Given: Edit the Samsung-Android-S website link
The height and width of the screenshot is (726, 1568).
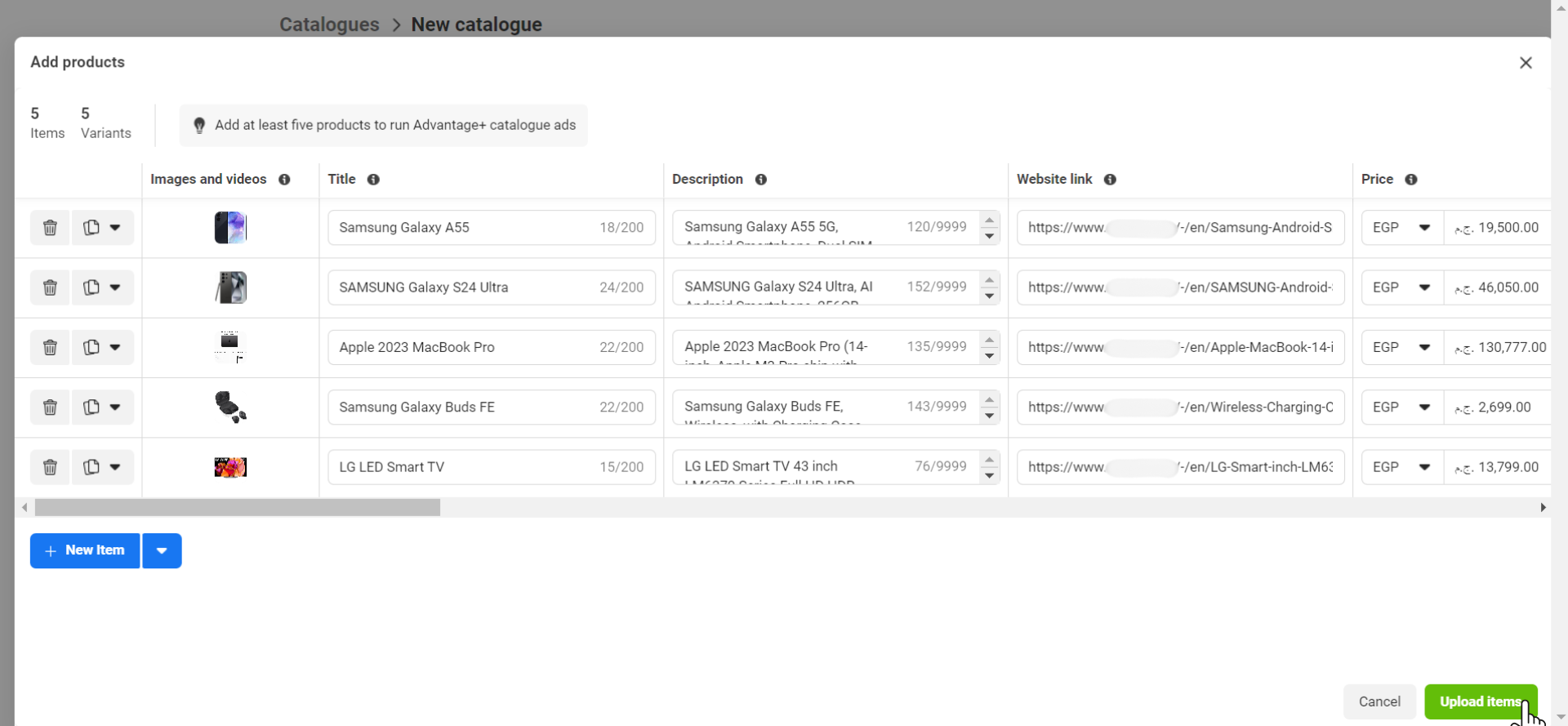Looking at the screenshot, I should (1181, 228).
